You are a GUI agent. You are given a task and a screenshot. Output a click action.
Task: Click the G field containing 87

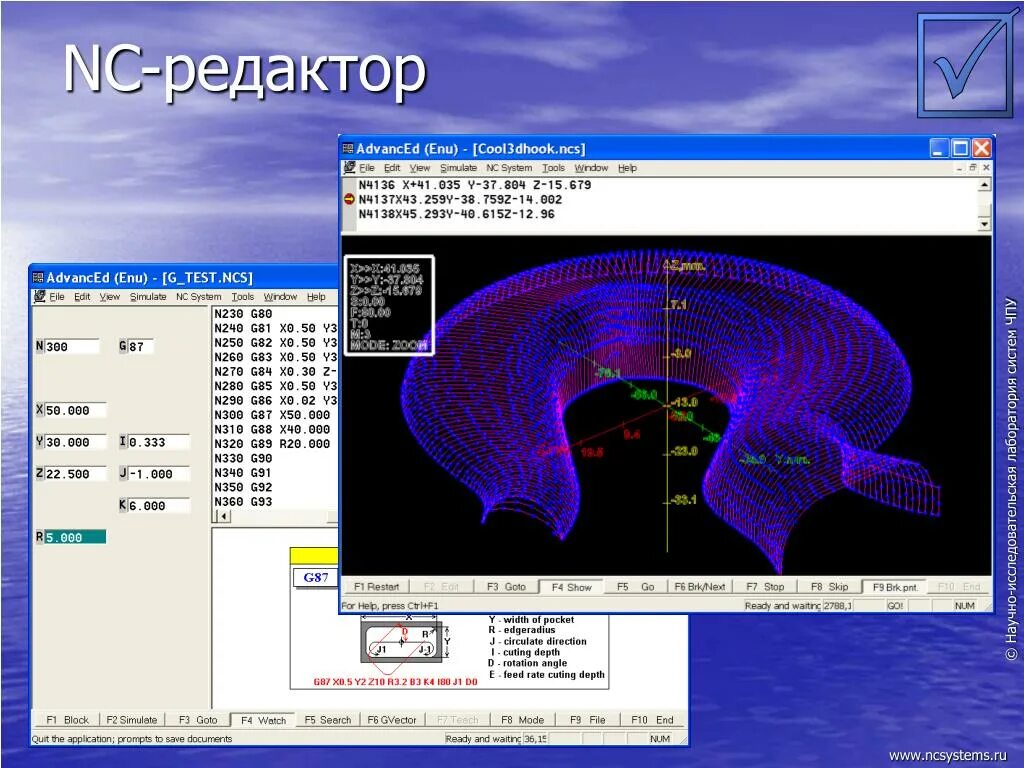[140, 347]
